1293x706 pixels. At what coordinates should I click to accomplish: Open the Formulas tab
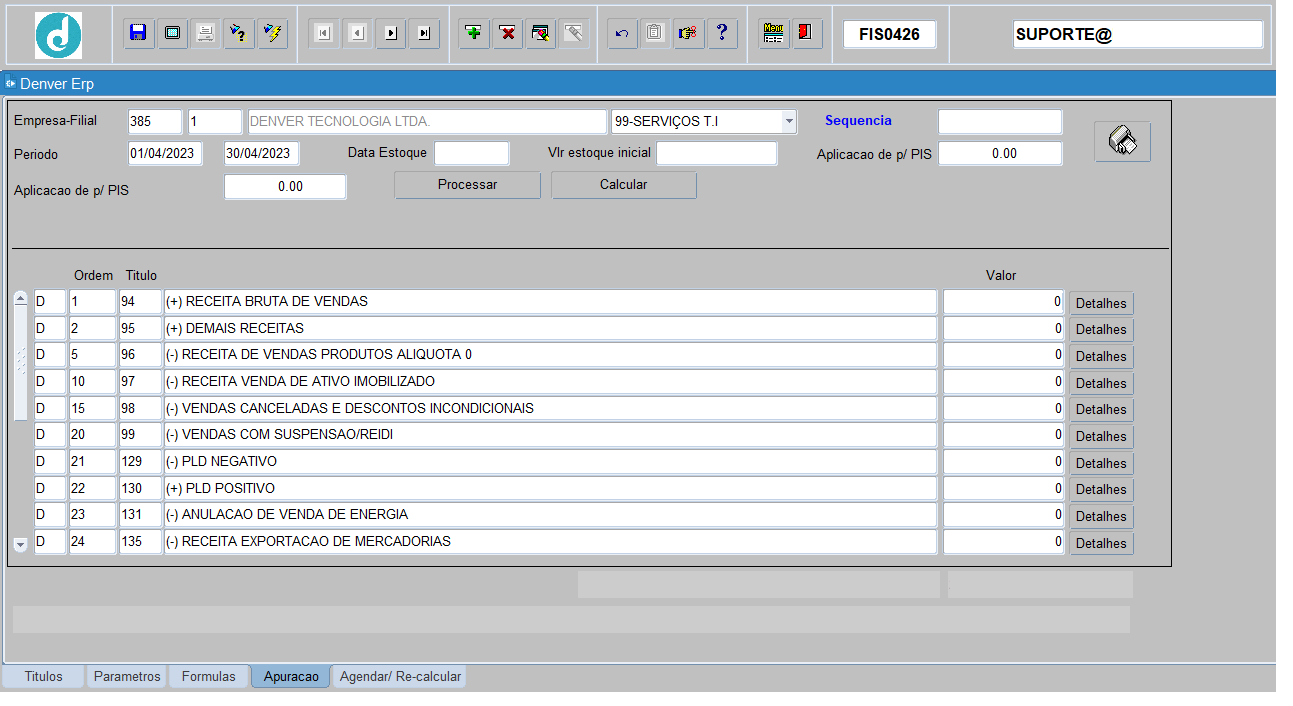pos(209,677)
